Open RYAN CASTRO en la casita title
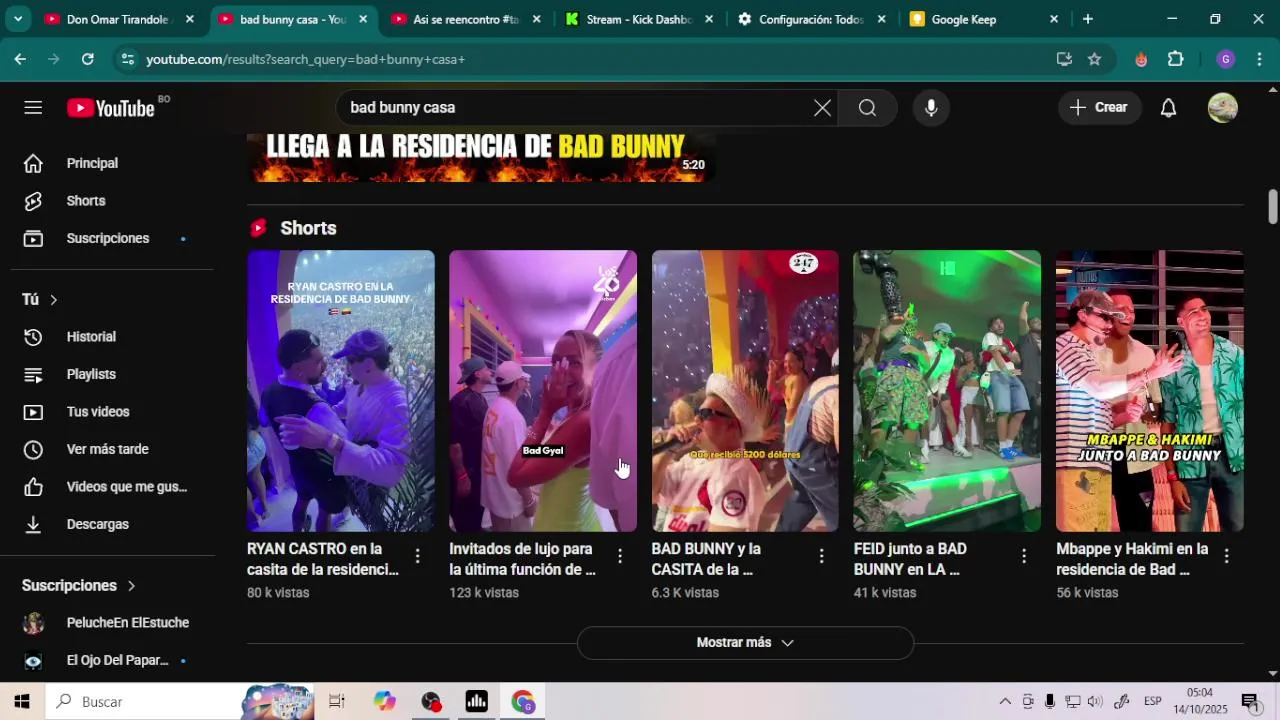 coord(323,560)
